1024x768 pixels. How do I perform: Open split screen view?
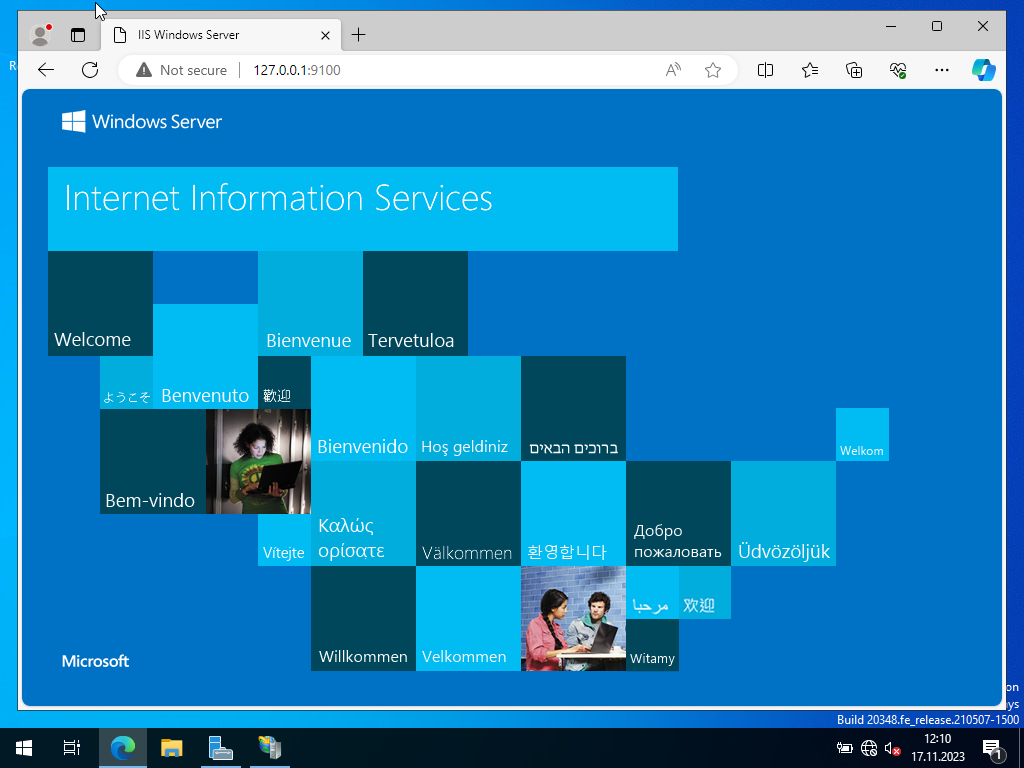point(765,70)
